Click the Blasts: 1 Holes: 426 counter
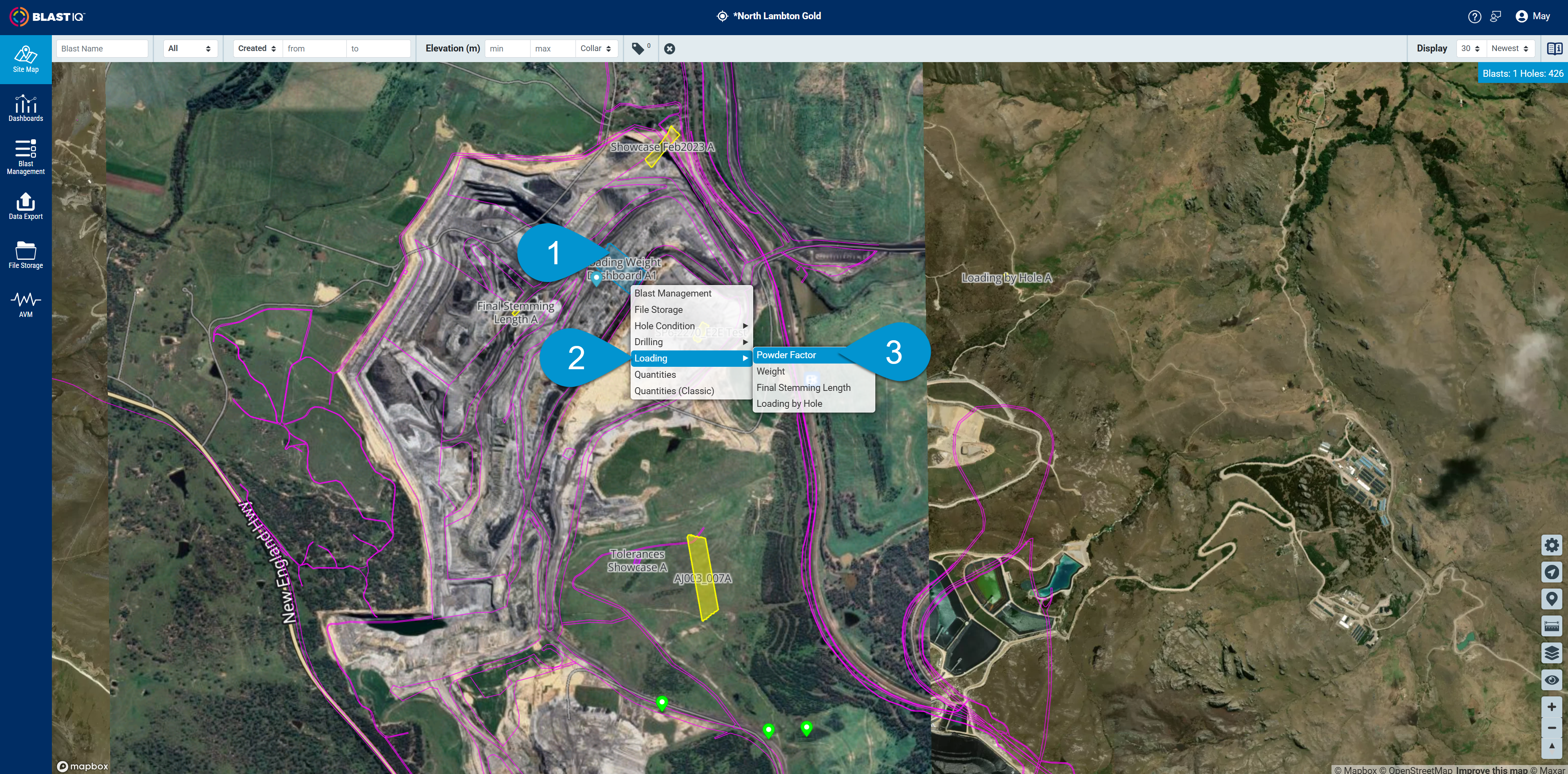This screenshot has height=774, width=1568. click(x=1523, y=73)
